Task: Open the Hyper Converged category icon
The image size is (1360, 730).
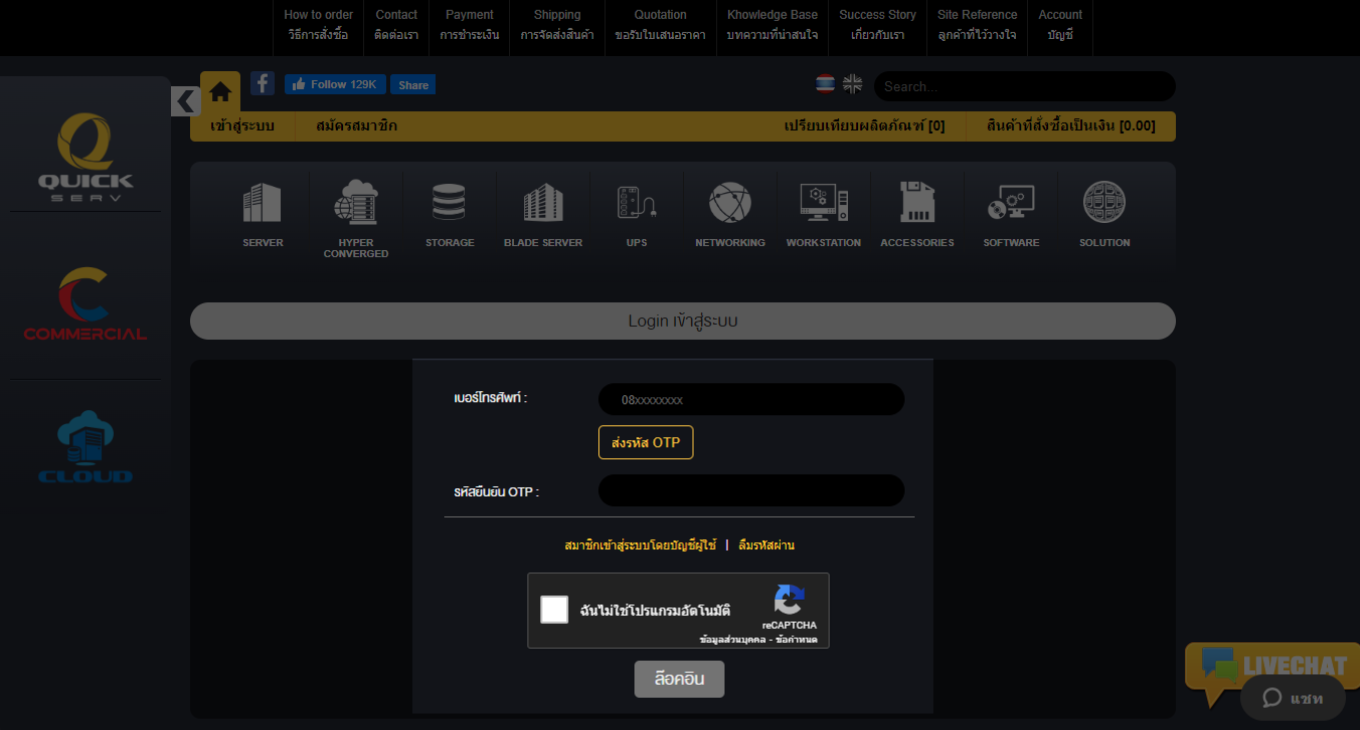Action: (x=356, y=202)
